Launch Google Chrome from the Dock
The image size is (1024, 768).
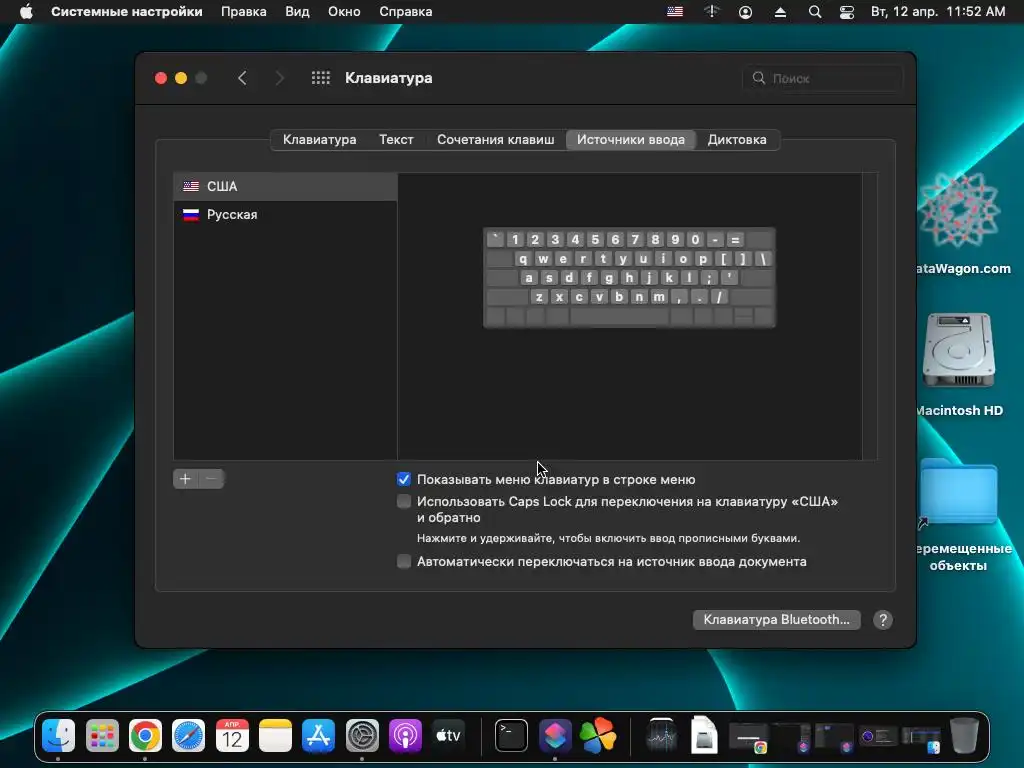(145, 736)
